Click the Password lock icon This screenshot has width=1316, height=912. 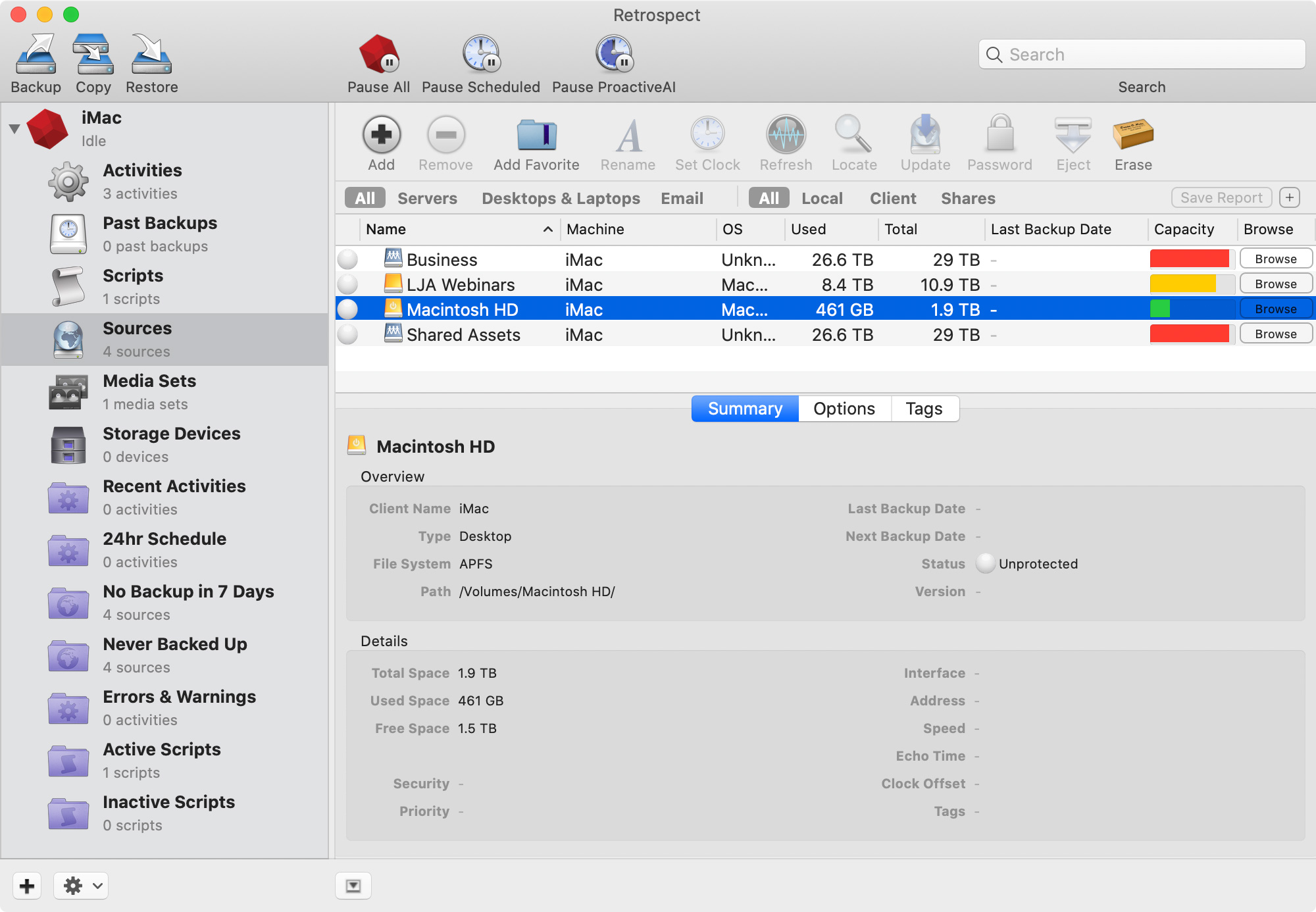pos(1000,134)
